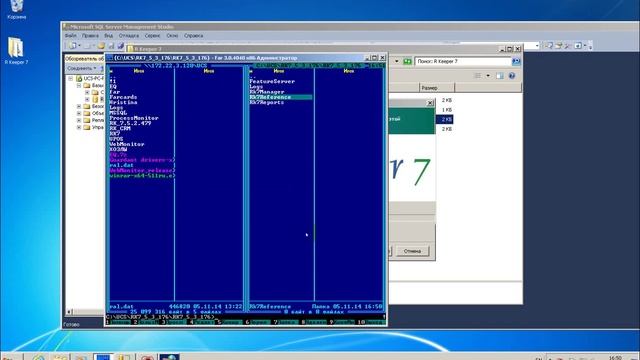
Task: Click function key 5 in Far's bottom bar
Action: pos(230,322)
